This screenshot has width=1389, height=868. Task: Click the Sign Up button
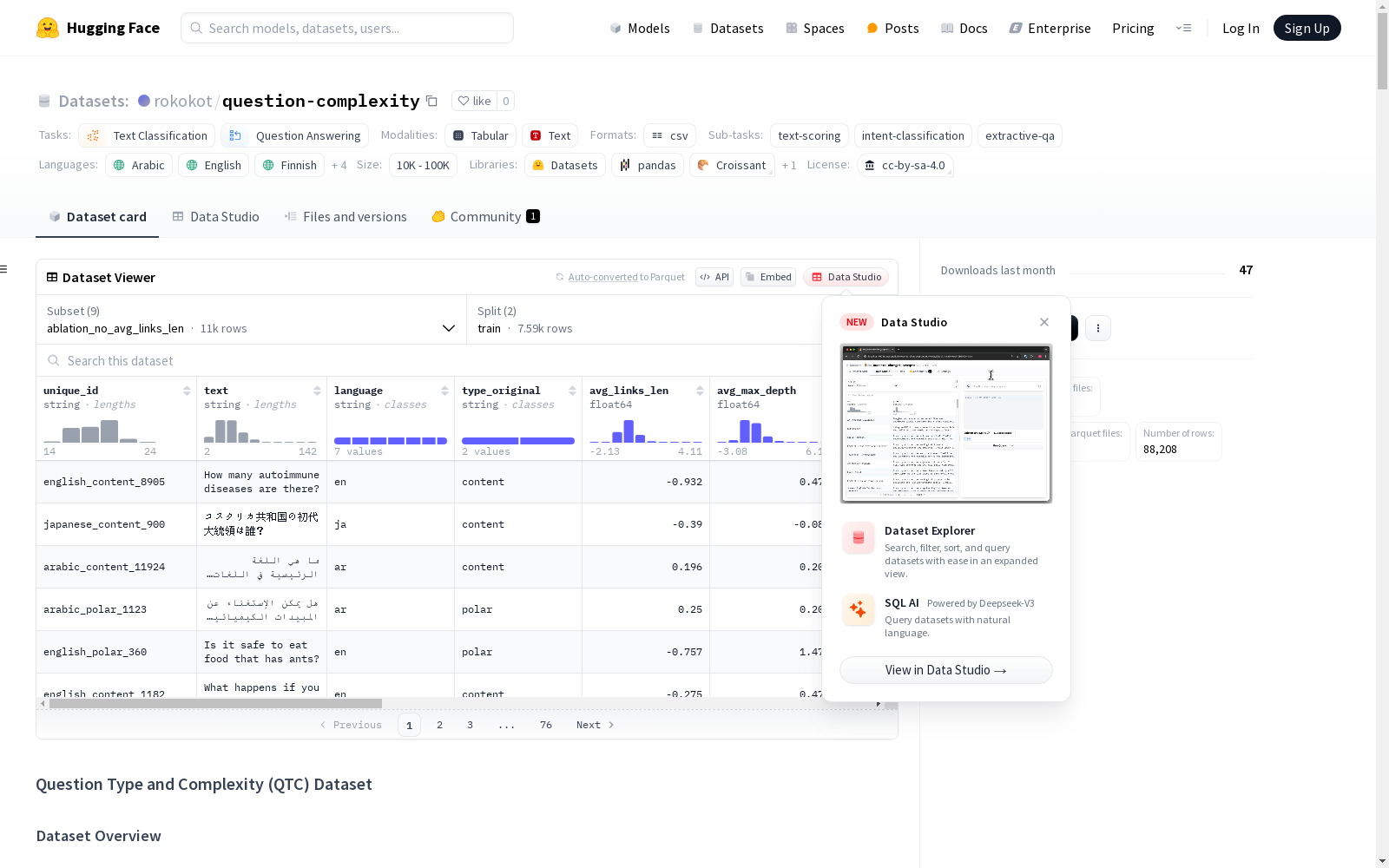click(x=1307, y=28)
